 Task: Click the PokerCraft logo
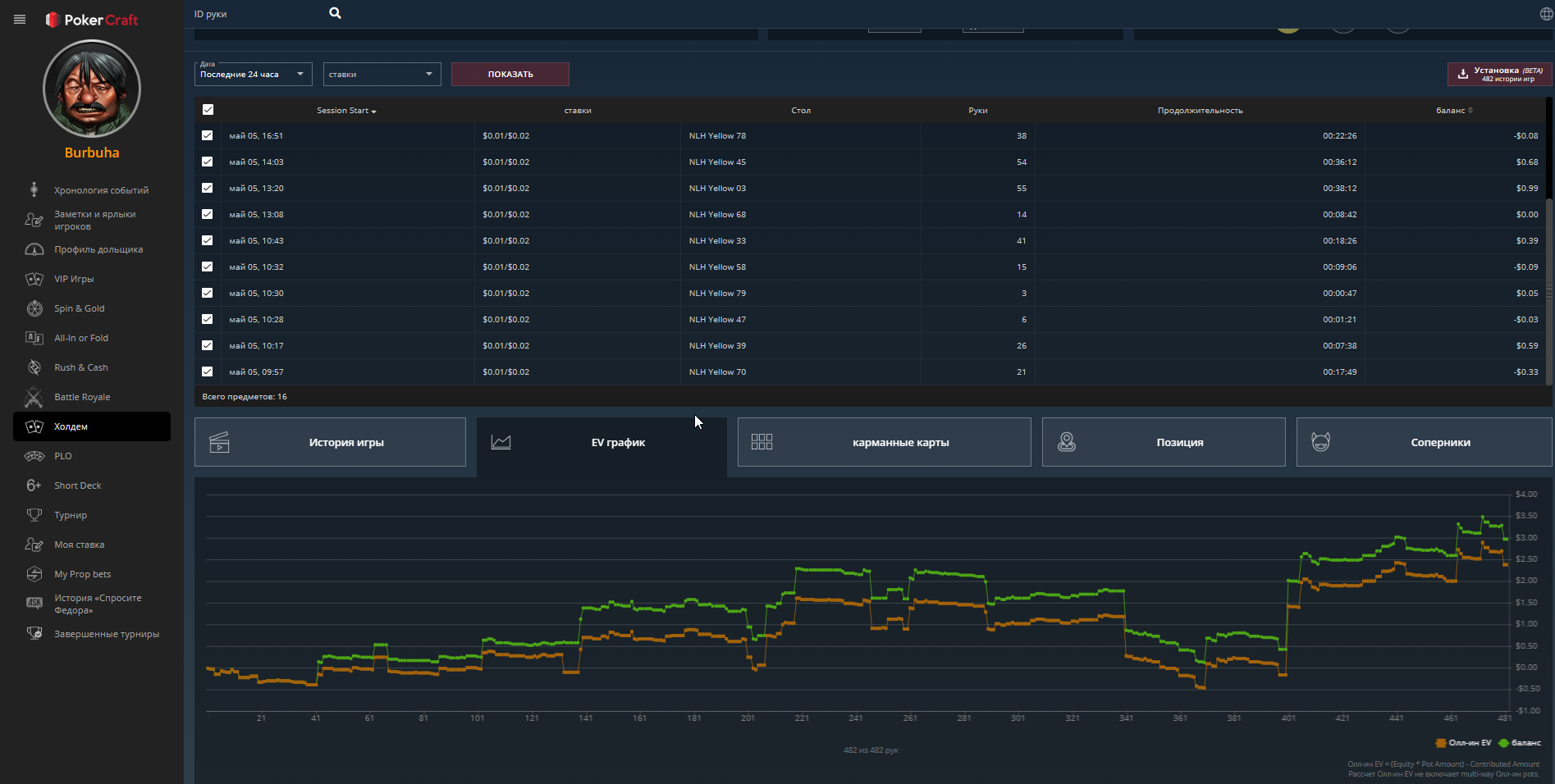tap(92, 20)
